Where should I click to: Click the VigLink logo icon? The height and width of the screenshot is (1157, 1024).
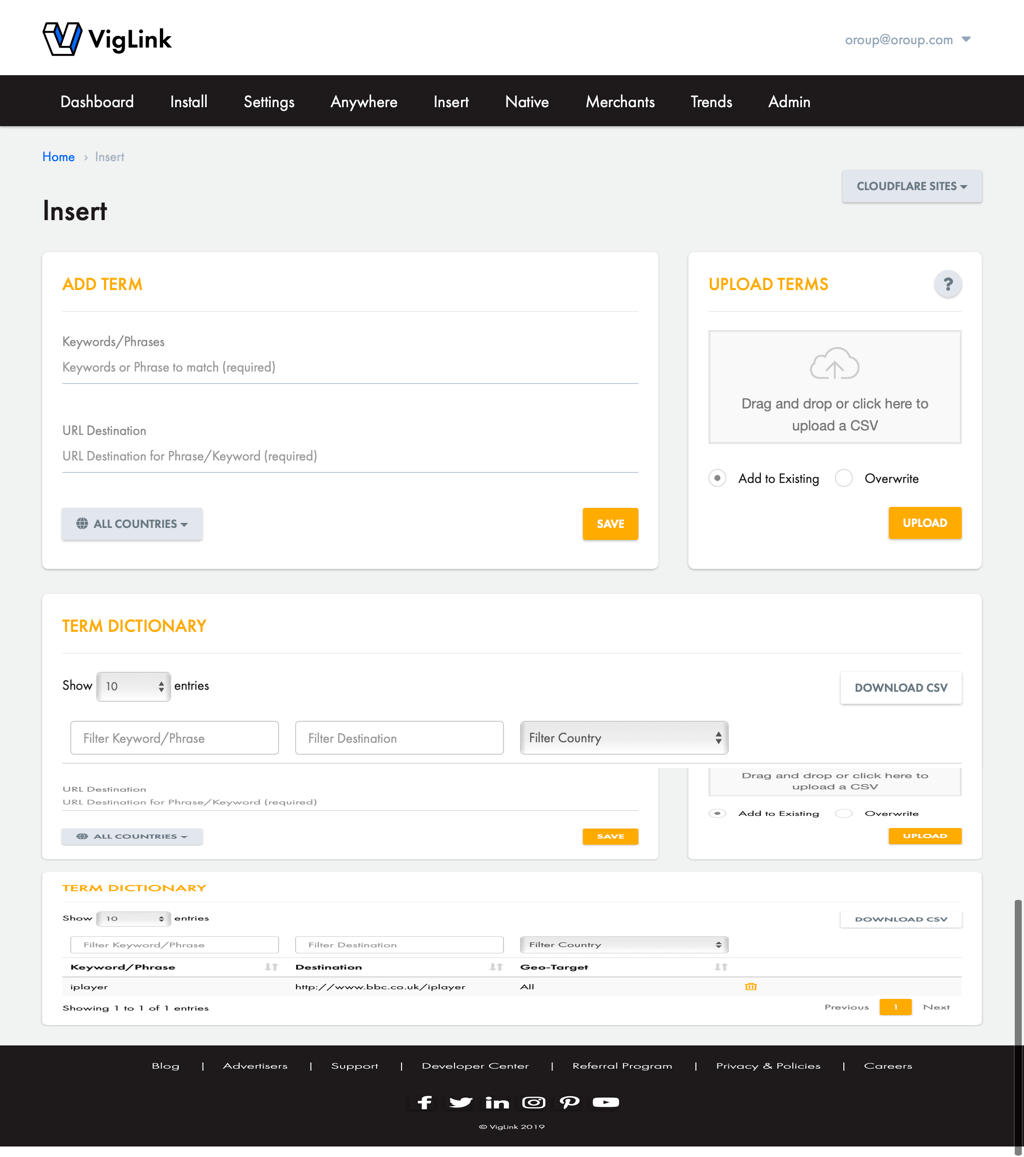tap(62, 39)
